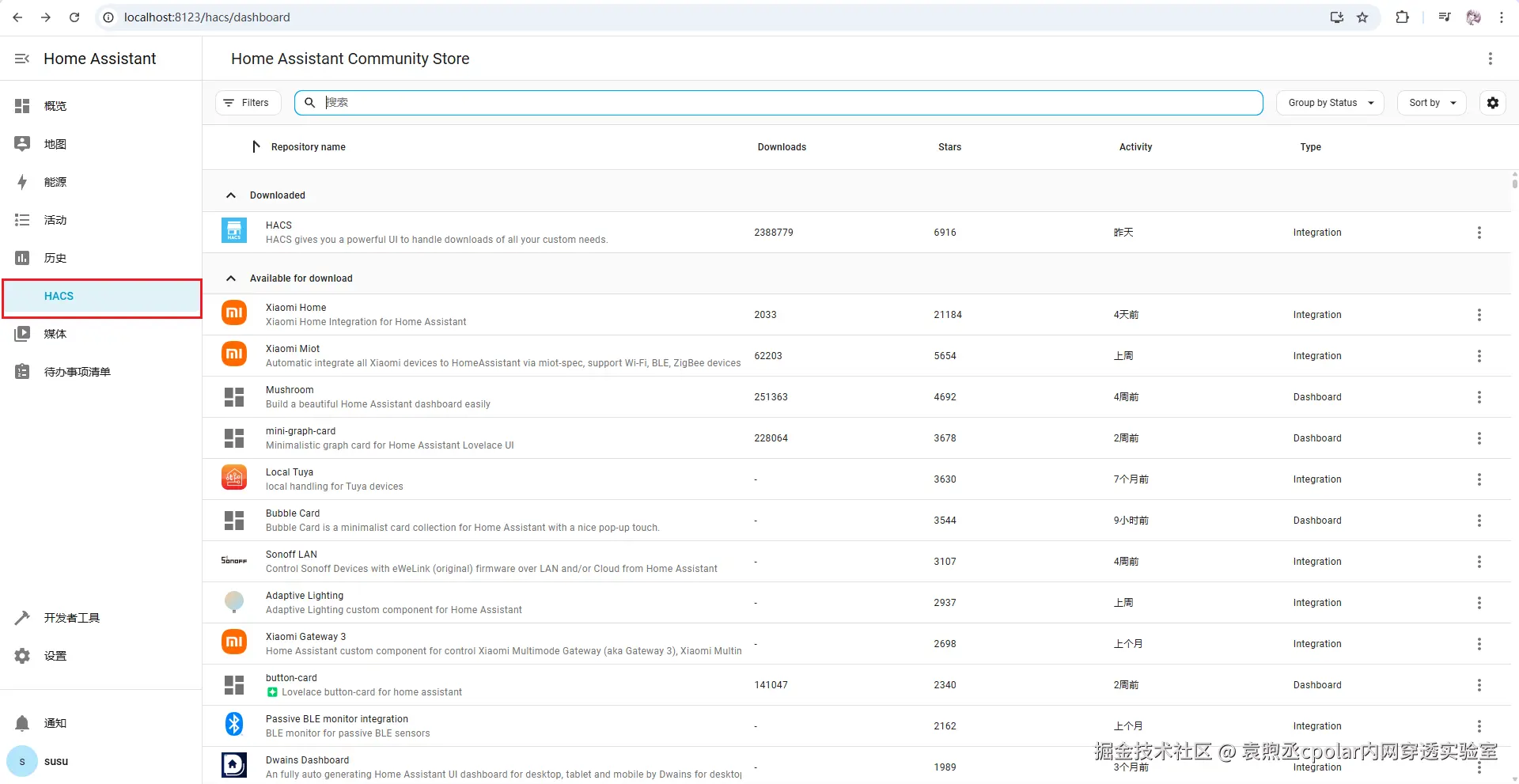Viewport: 1519px width, 784px height.
Task: Reload the page in the browser
Action: pos(74,17)
